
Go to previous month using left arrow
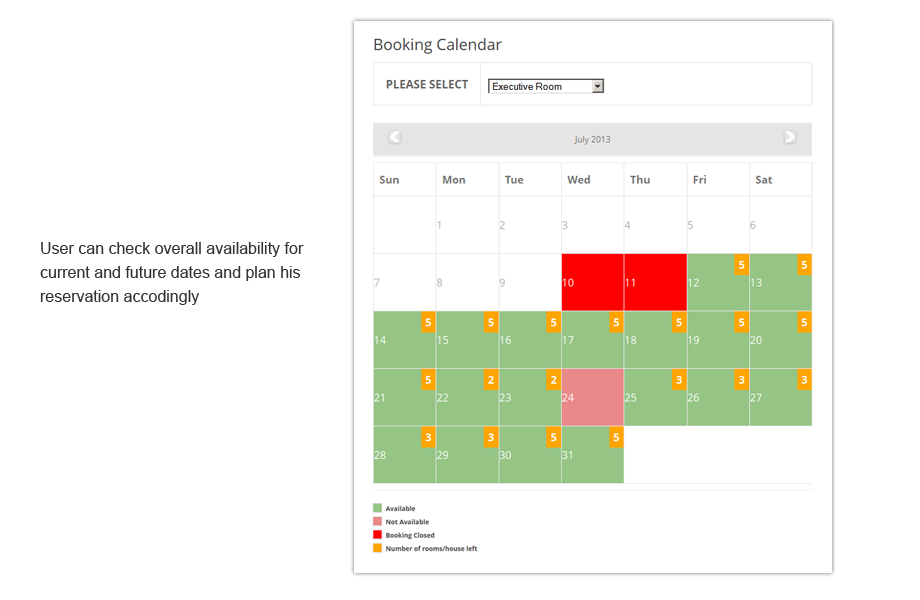395,137
